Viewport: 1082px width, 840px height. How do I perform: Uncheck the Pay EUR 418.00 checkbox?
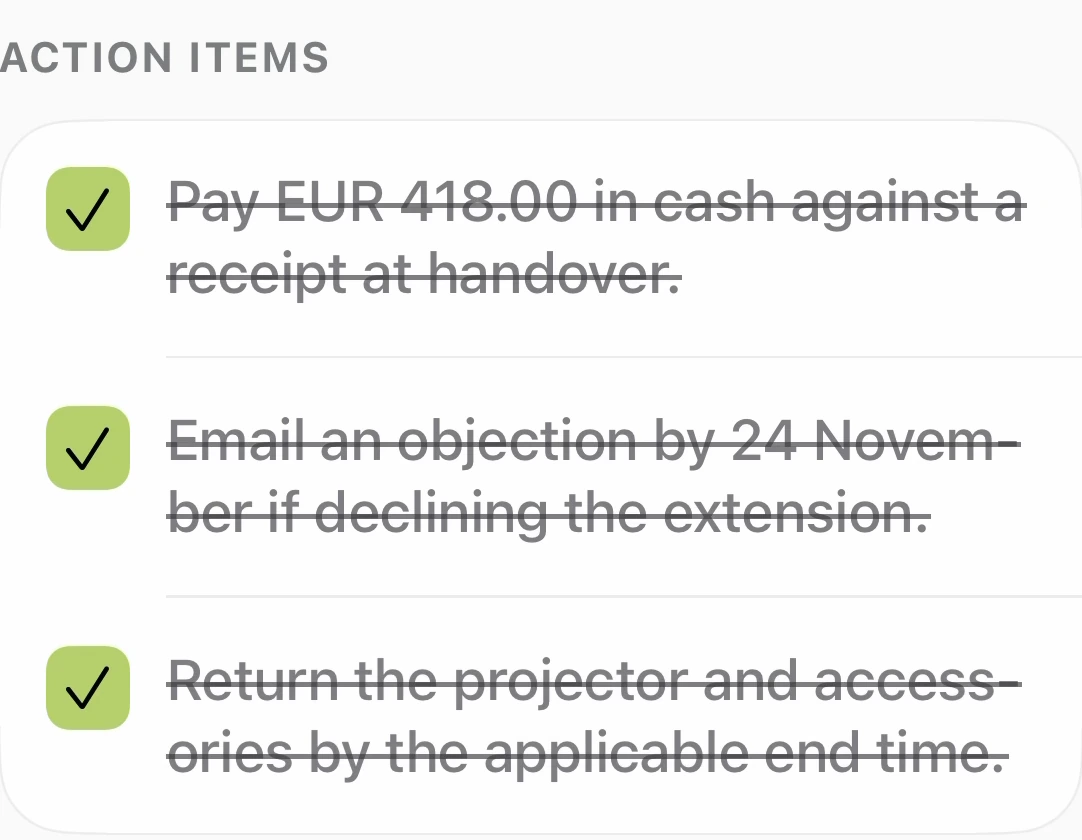click(88, 208)
